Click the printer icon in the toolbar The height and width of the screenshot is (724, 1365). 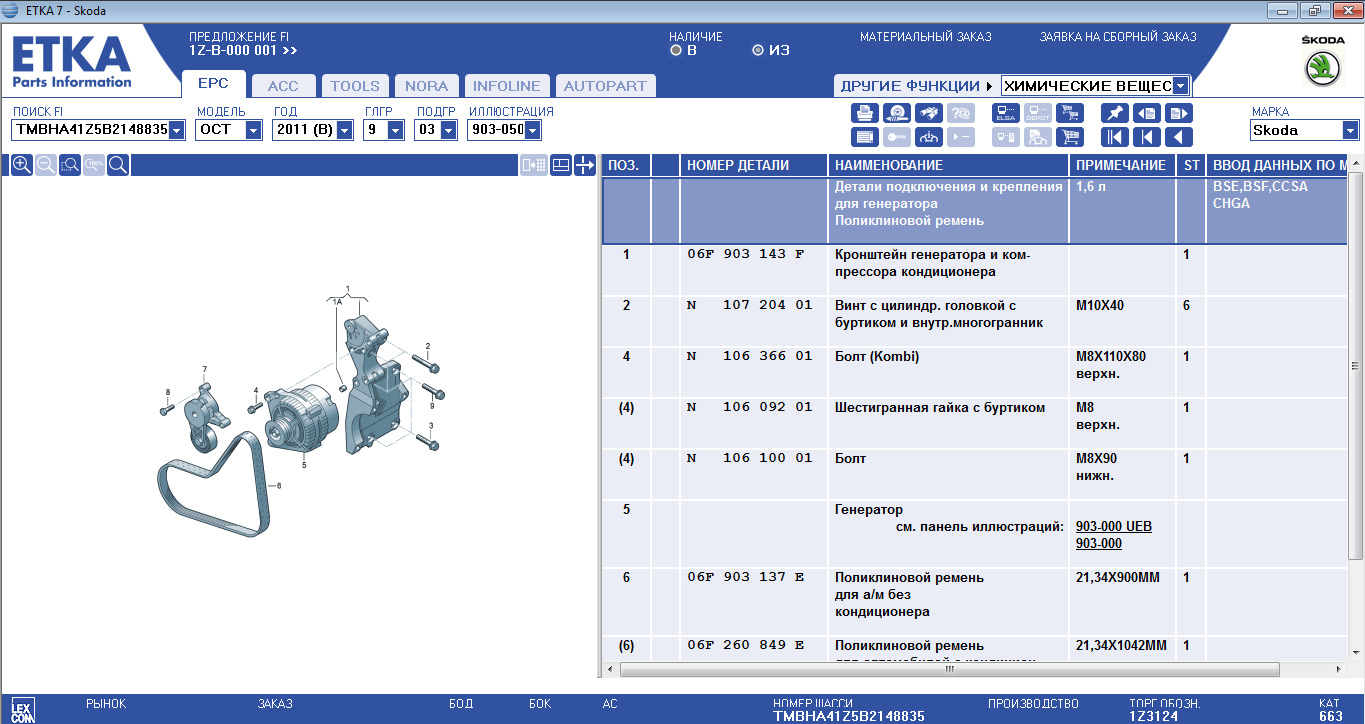[865, 113]
